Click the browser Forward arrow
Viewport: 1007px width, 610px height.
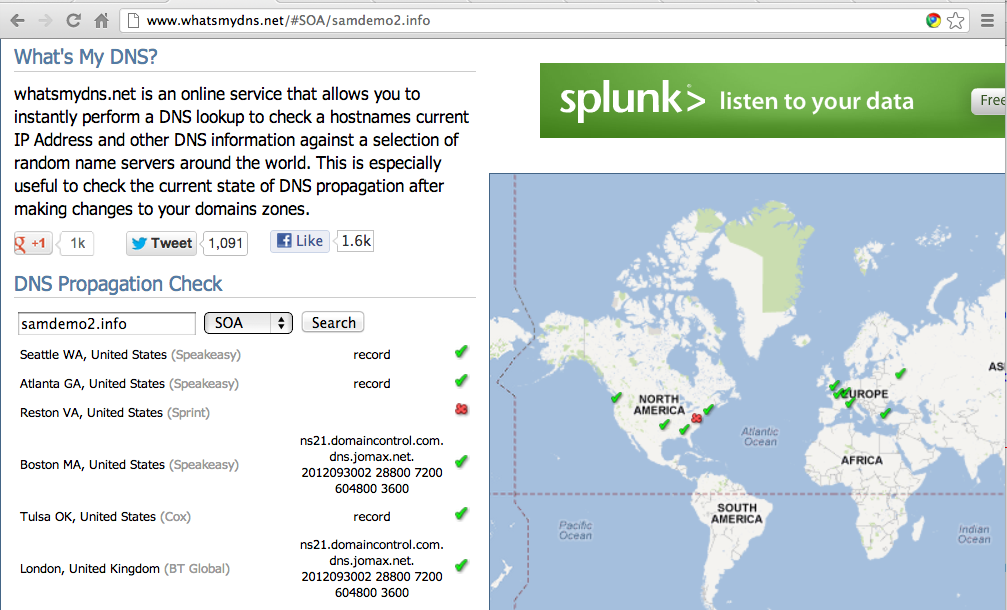(x=45, y=21)
